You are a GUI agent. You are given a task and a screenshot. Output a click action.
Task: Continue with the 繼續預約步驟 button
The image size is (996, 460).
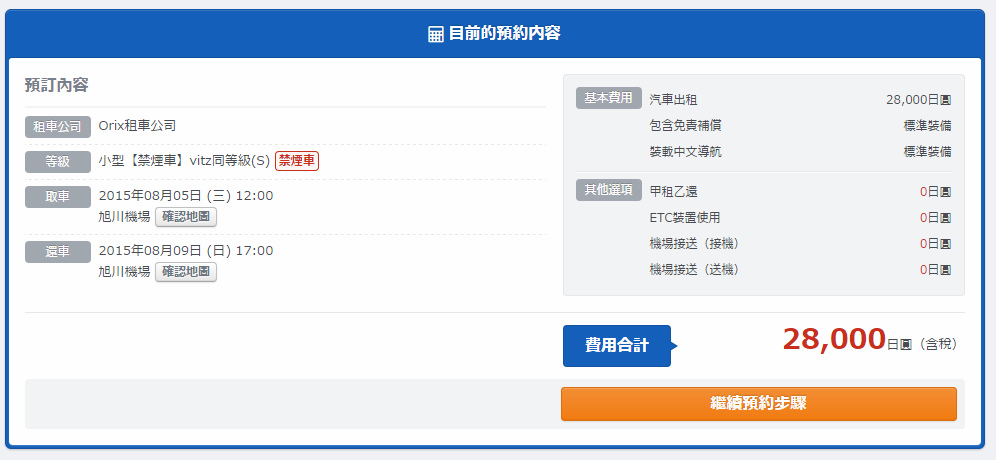point(758,403)
